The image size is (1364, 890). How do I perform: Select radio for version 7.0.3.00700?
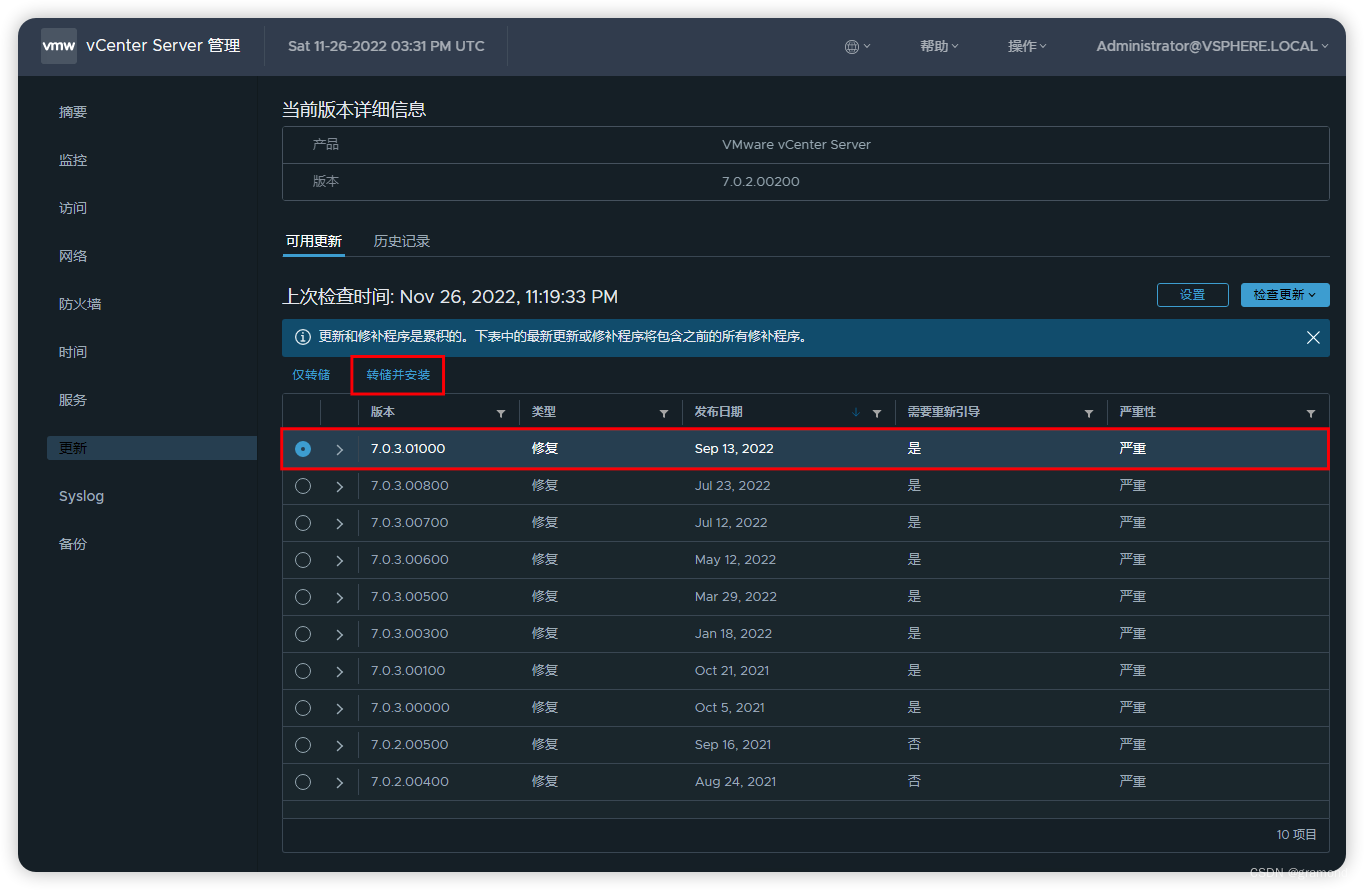point(303,523)
